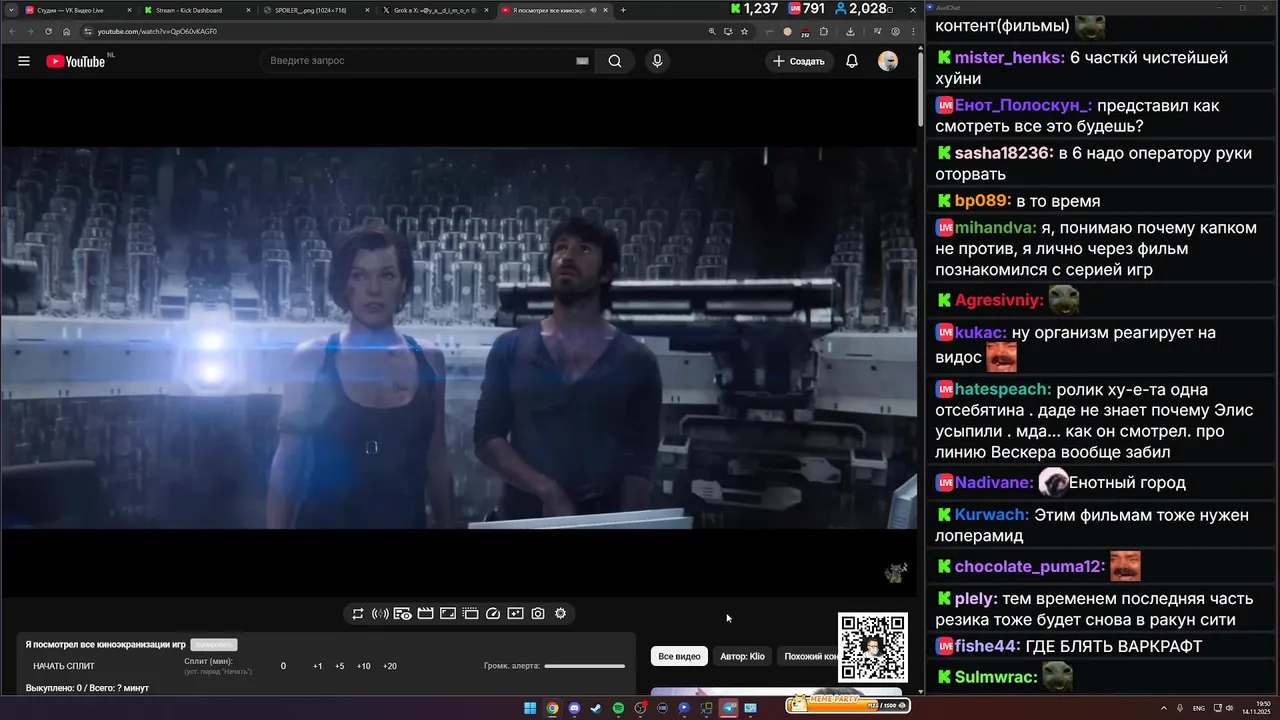Click the MEME PARTY doge banner
The image size is (1280, 720).
848,704
